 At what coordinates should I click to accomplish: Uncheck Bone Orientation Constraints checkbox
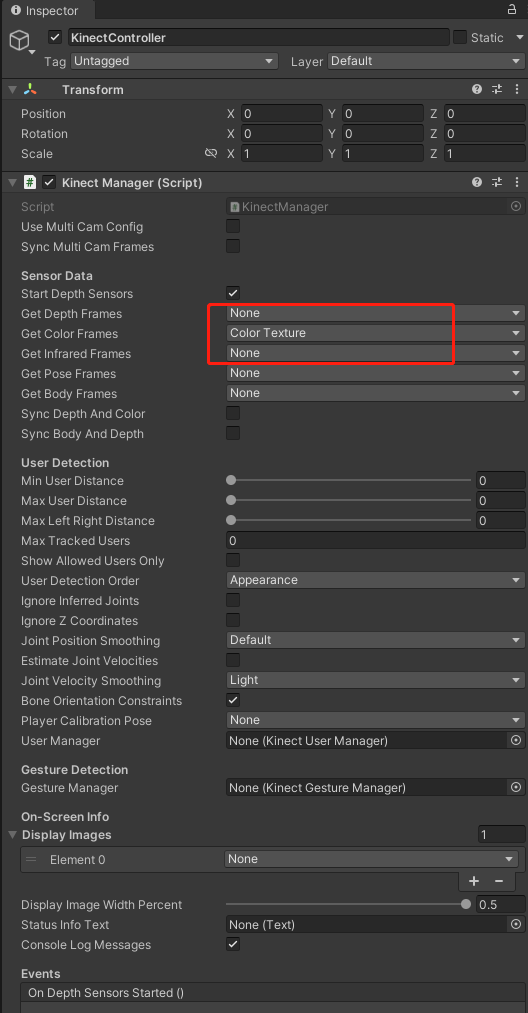click(x=233, y=700)
